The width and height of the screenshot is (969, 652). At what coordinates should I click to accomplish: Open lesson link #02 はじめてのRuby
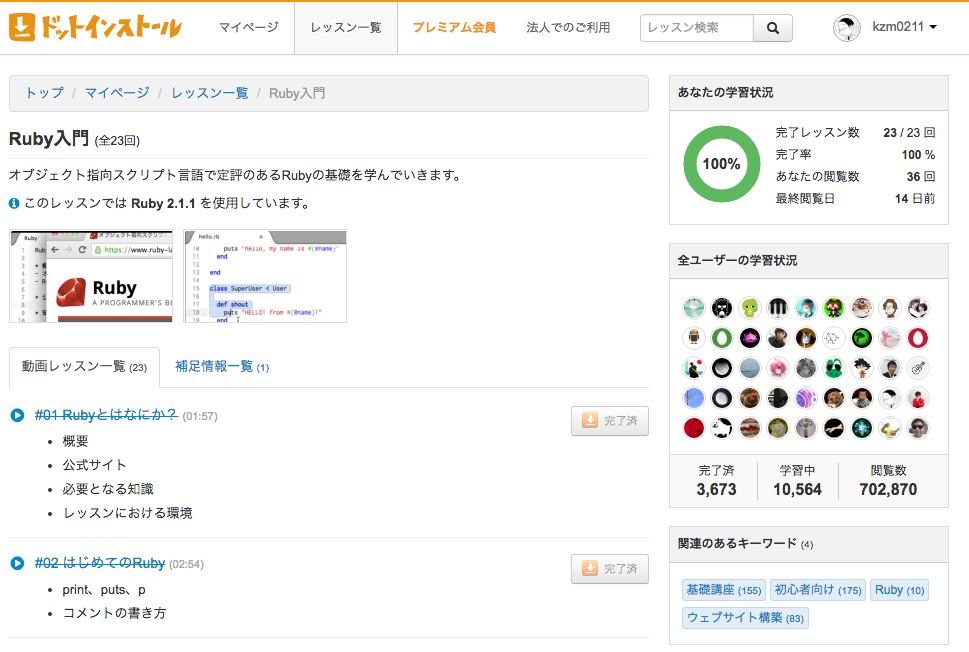pos(99,563)
